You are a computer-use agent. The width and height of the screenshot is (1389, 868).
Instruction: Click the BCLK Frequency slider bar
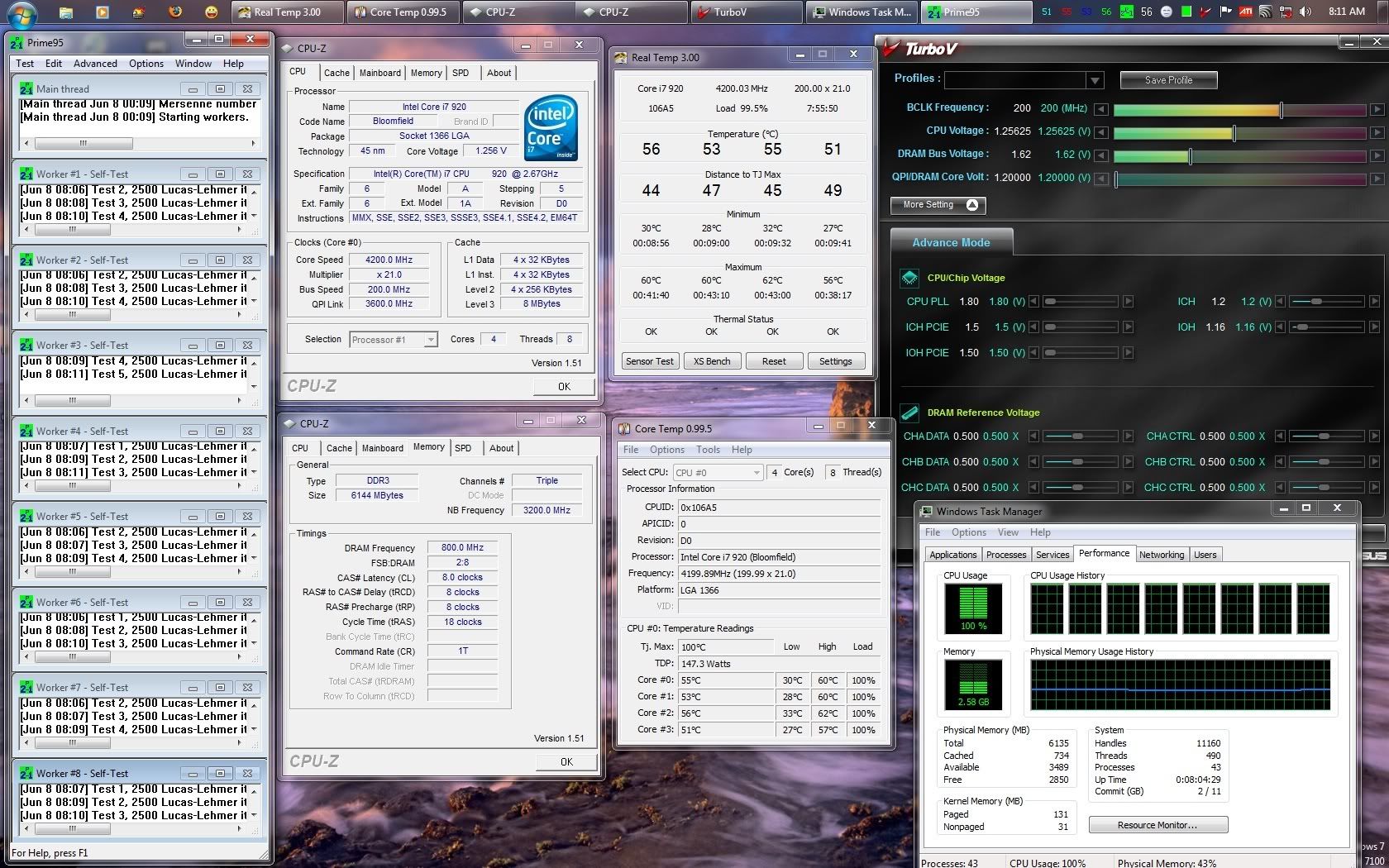1239,109
